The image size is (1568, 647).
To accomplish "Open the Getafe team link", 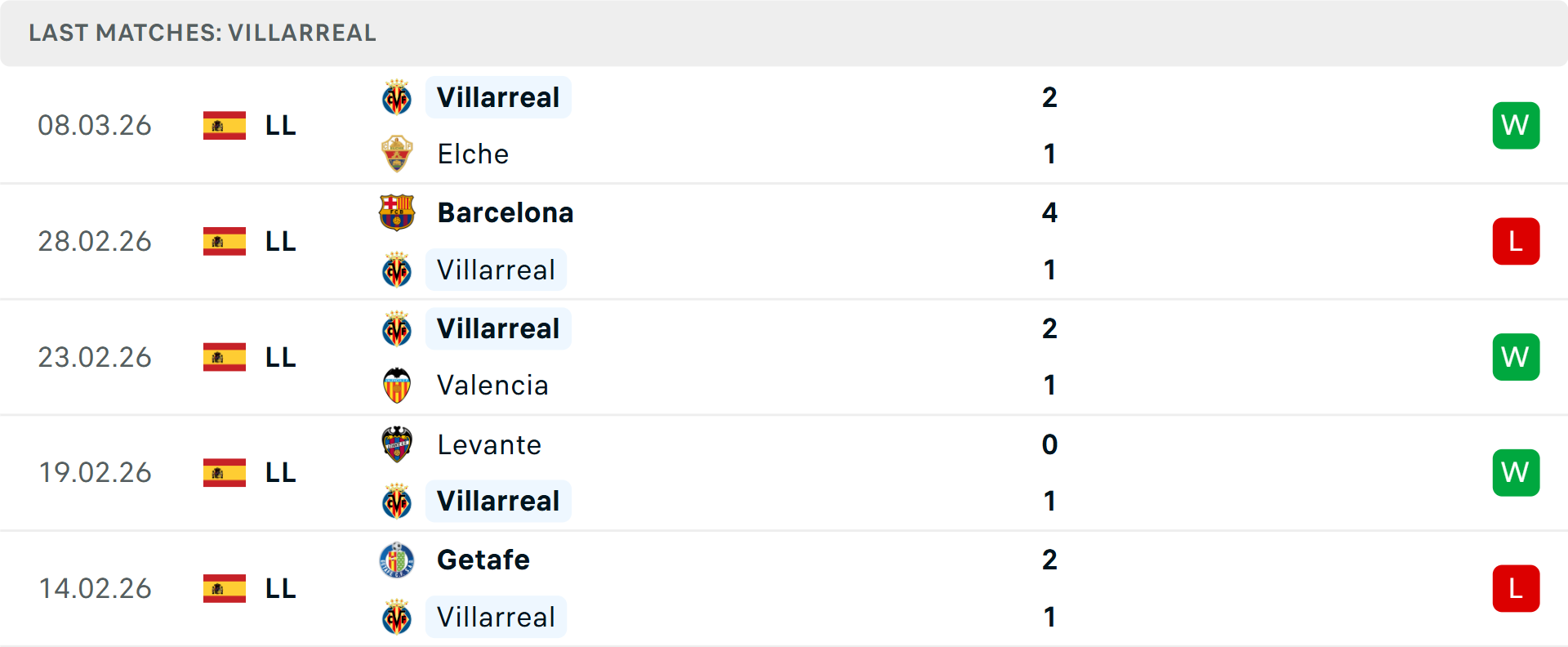I will coord(483,560).
